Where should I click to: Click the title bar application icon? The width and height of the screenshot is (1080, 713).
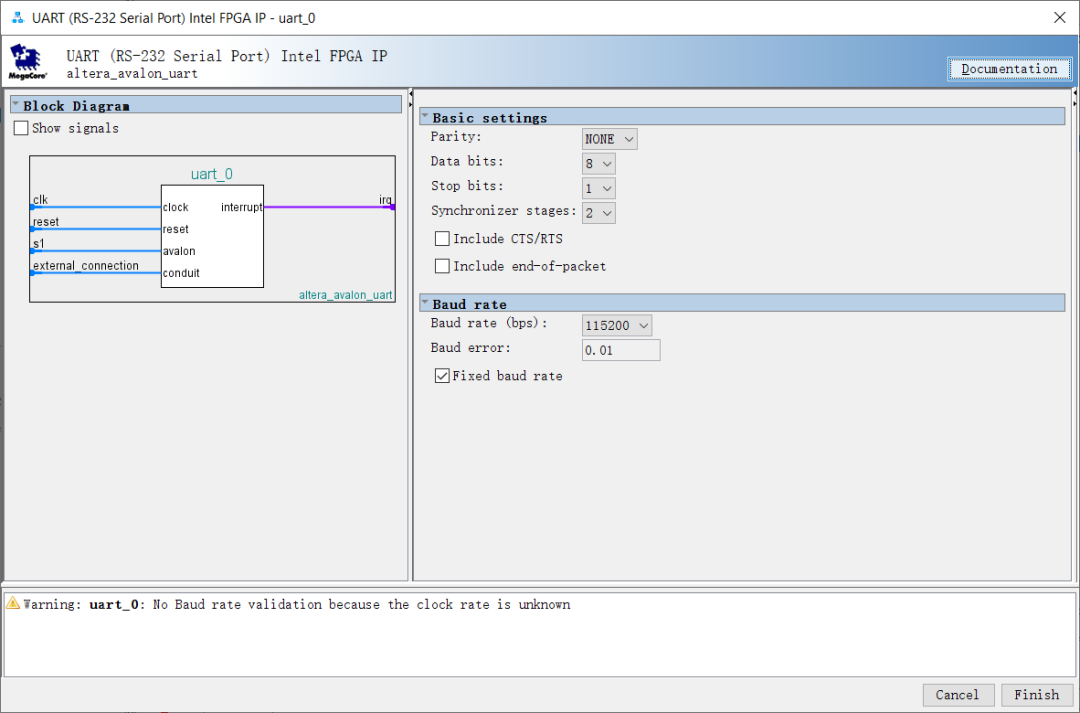point(18,17)
